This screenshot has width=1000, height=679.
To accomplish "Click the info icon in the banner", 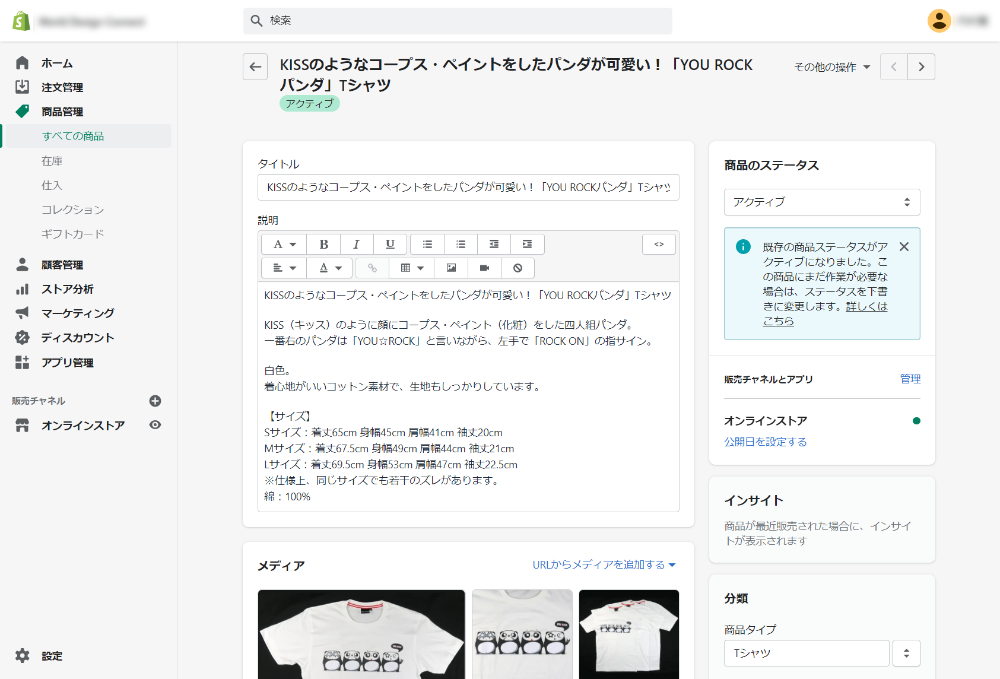I will (x=743, y=246).
